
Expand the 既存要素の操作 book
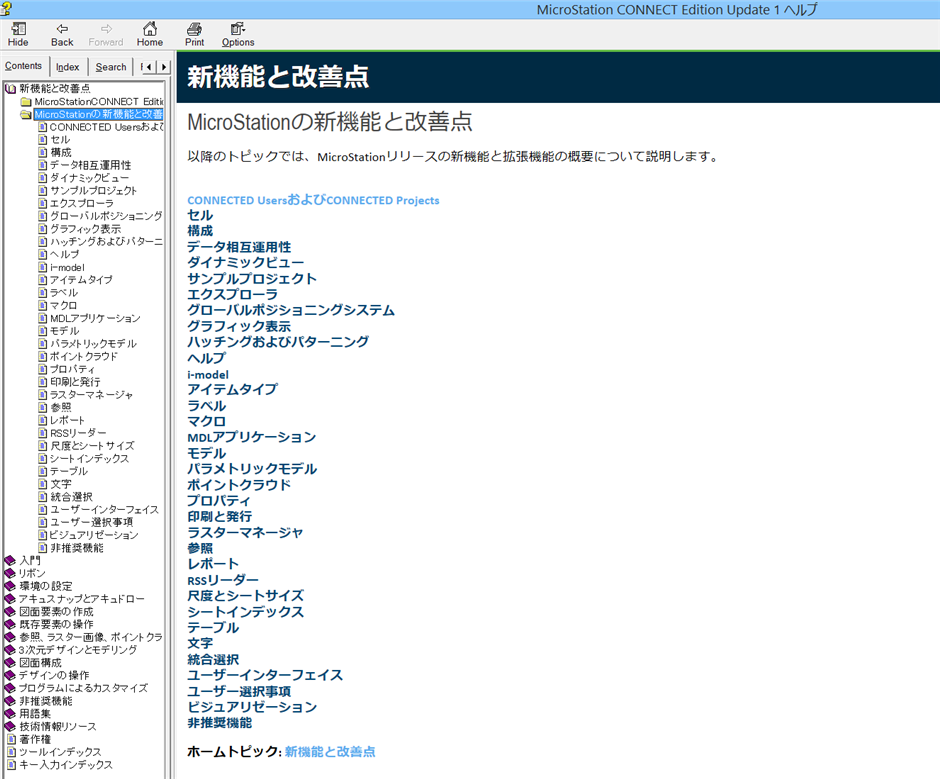pos(10,624)
